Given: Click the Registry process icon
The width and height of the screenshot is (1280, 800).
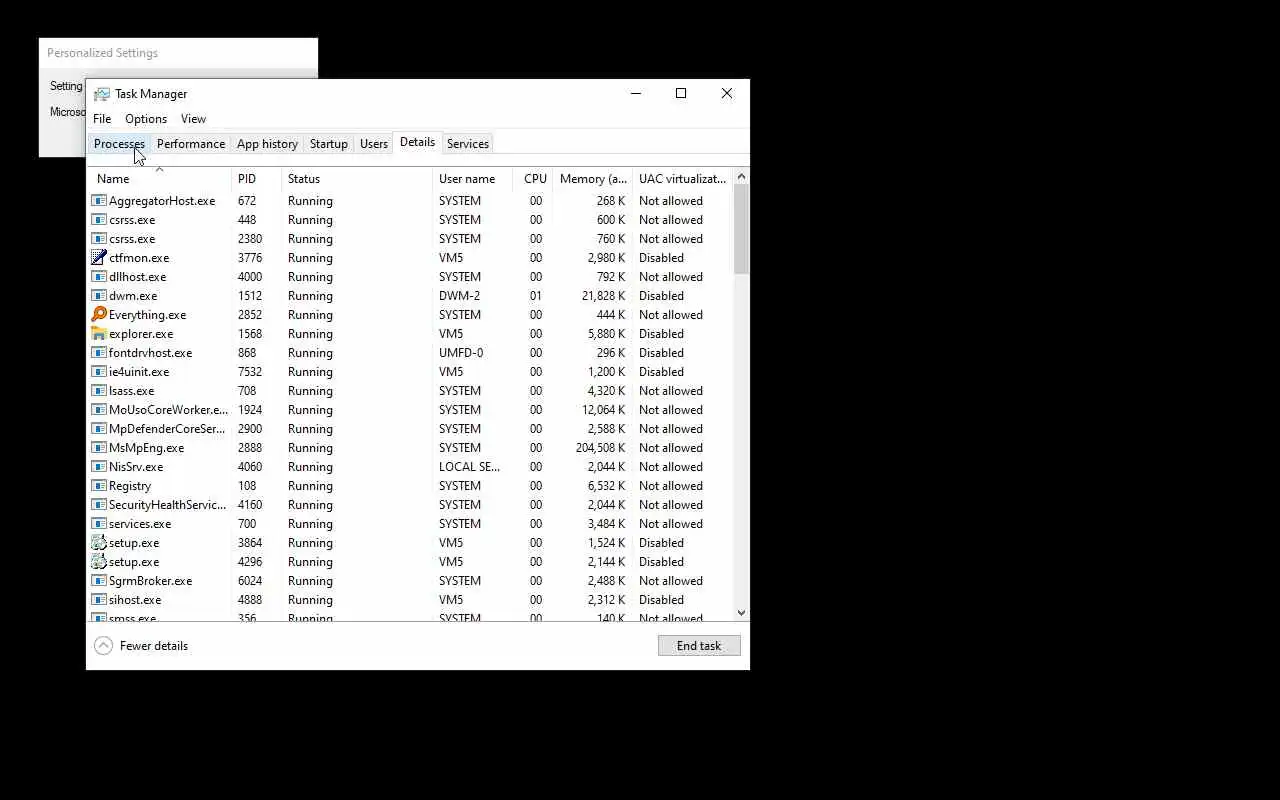Looking at the screenshot, I should click(x=99, y=486).
